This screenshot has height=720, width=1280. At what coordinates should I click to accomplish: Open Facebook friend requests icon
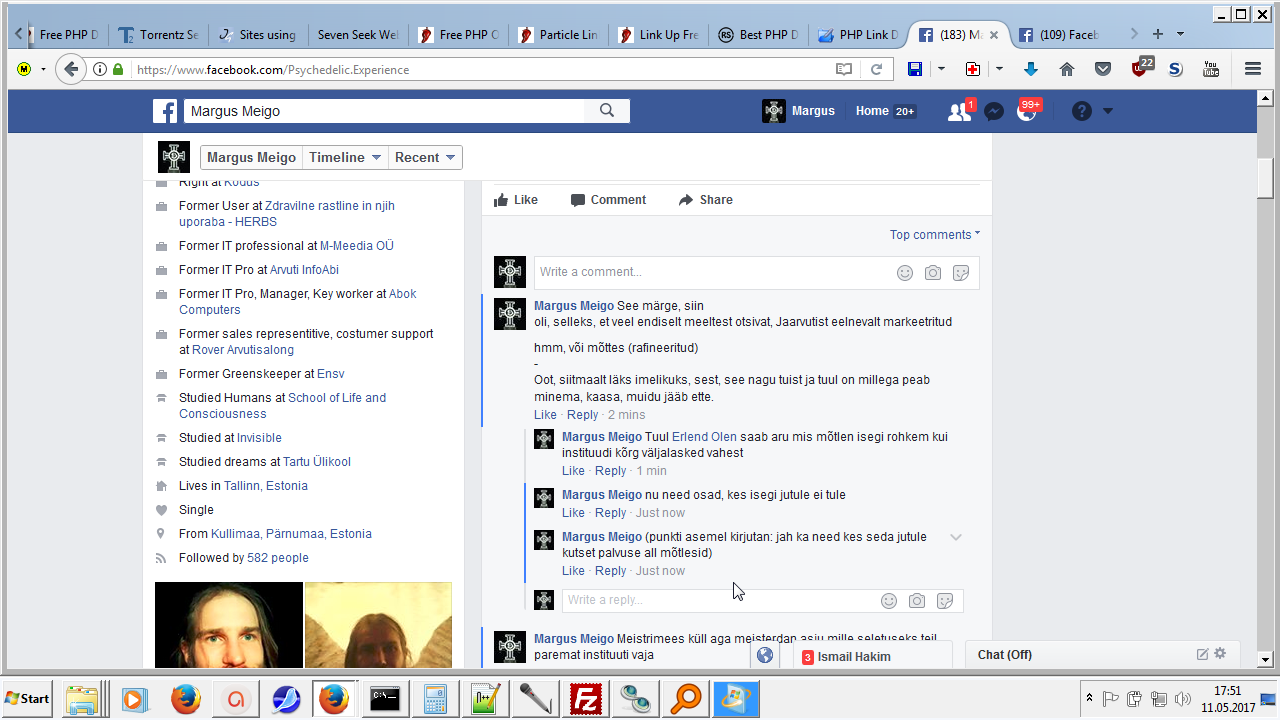(959, 111)
